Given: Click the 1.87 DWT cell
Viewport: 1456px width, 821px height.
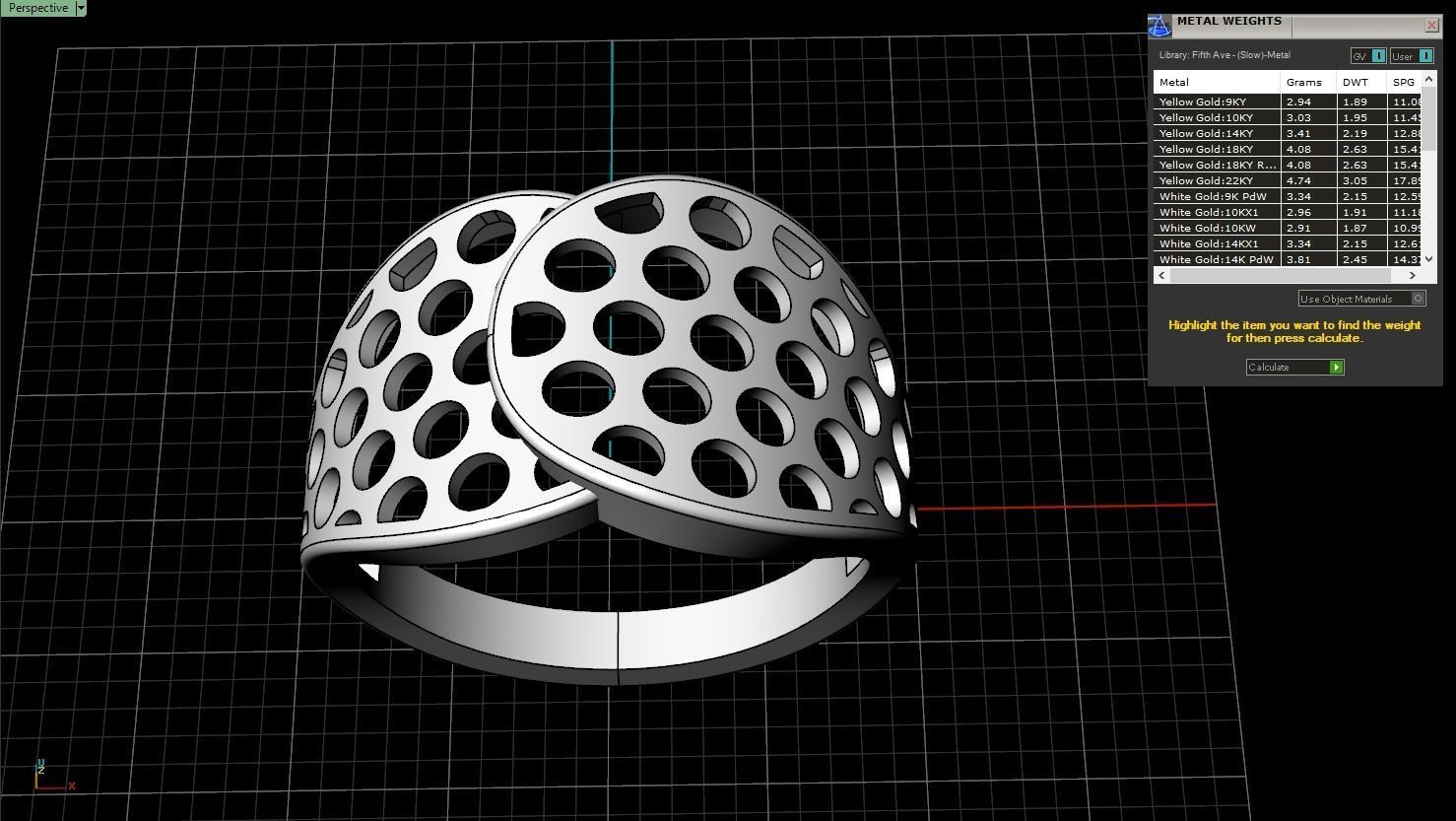Looking at the screenshot, I should pyautogui.click(x=1361, y=228).
